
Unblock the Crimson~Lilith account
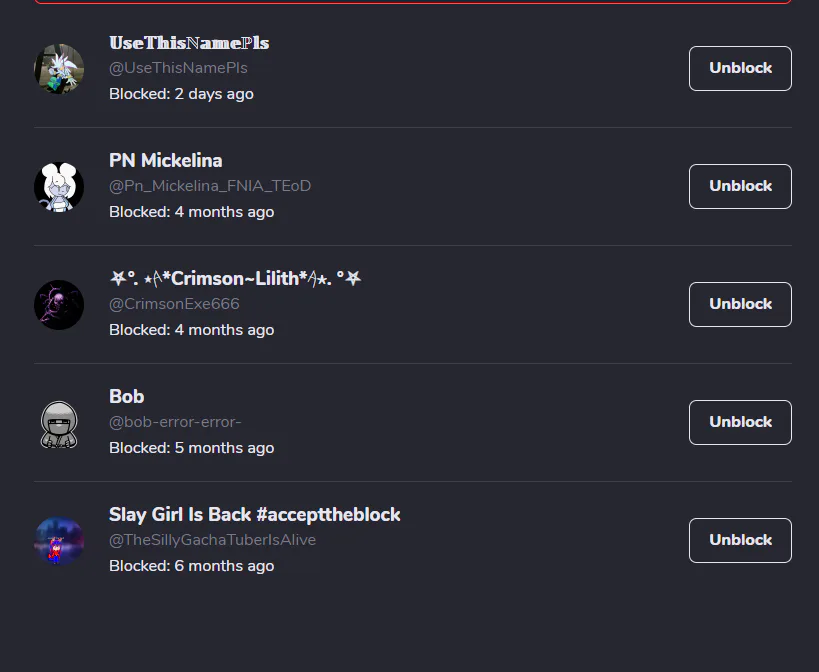(x=740, y=304)
